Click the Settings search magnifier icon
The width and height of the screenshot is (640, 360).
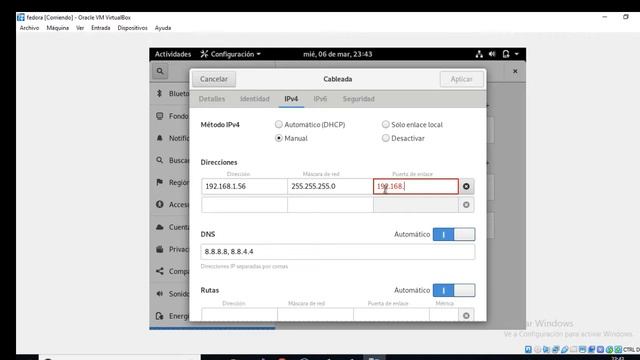pos(160,71)
